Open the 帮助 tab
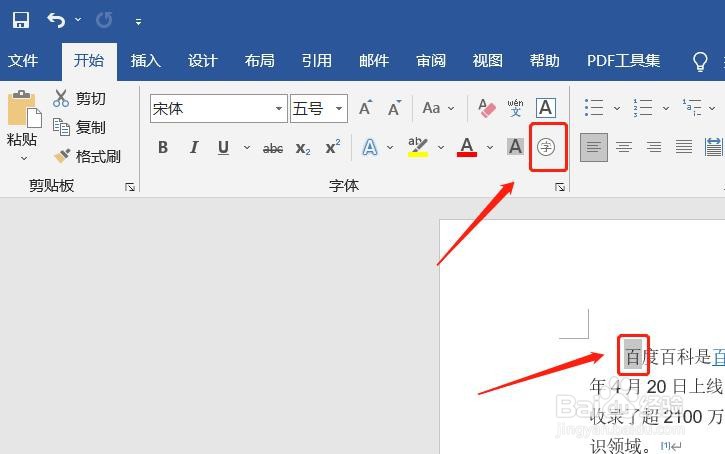Image resolution: width=725 pixels, height=454 pixels. [x=545, y=61]
